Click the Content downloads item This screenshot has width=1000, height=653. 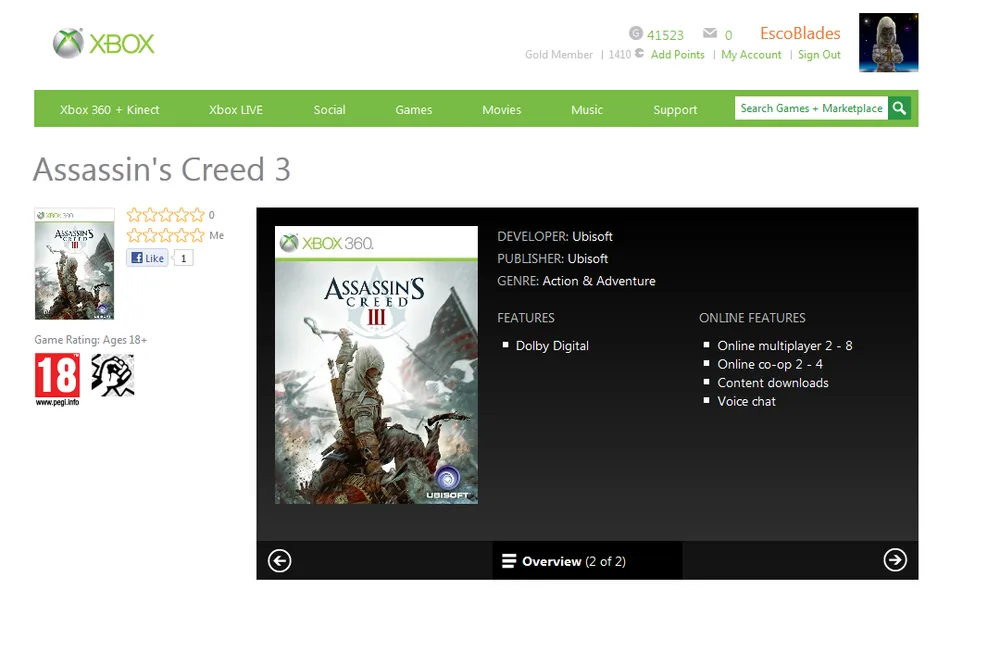[773, 383]
